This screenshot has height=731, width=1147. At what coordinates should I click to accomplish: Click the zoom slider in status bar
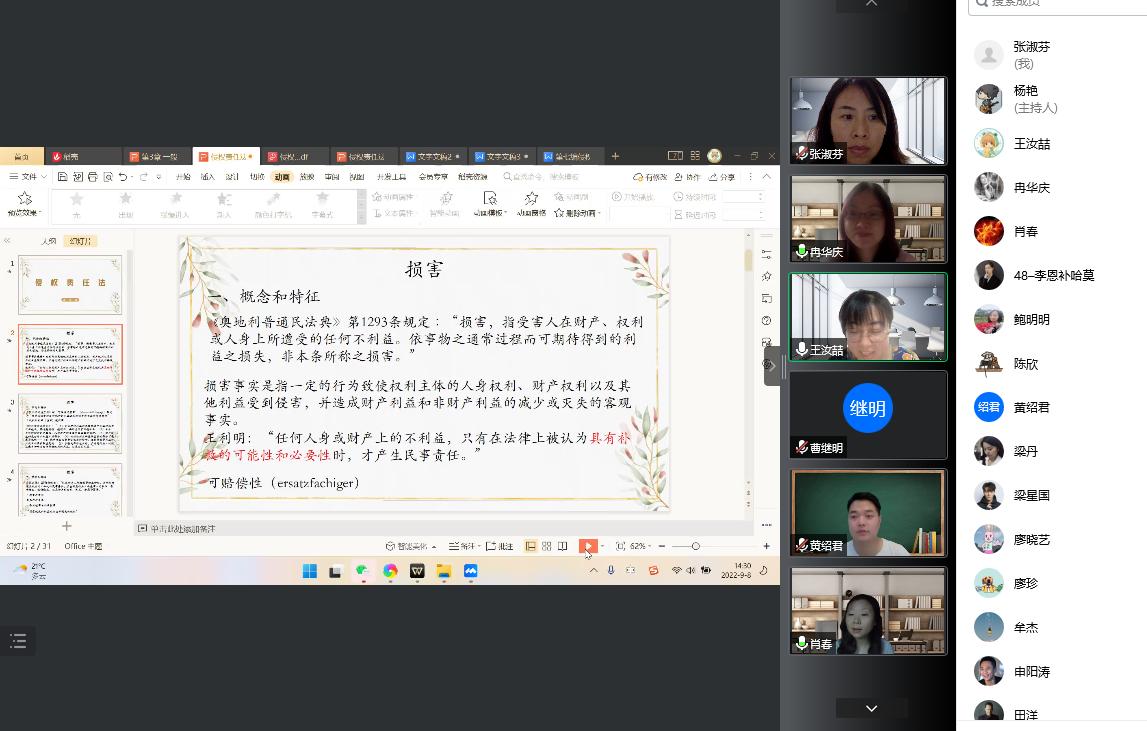coord(696,546)
